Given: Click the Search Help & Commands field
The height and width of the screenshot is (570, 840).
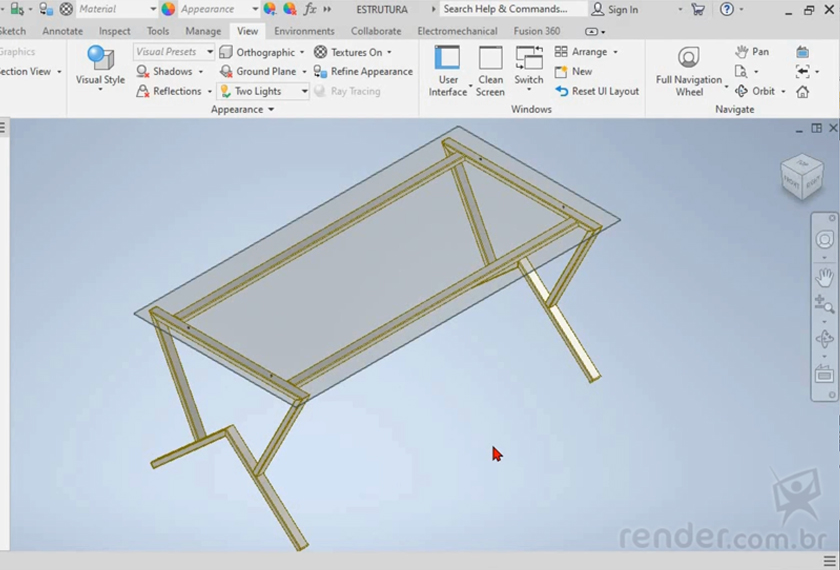Looking at the screenshot, I should coord(507,9).
